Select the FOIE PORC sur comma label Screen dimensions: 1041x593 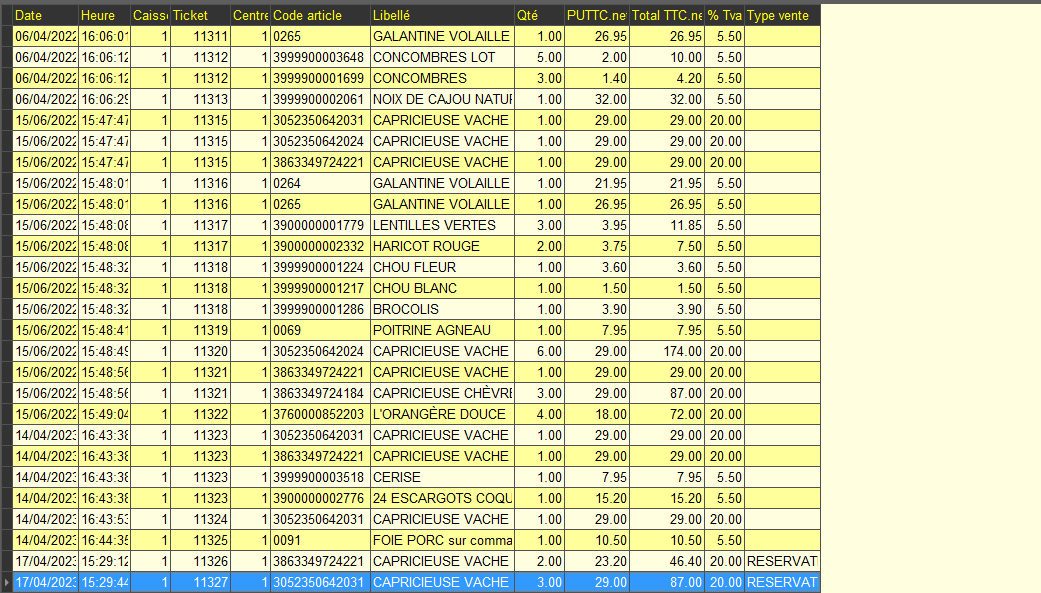coord(442,541)
